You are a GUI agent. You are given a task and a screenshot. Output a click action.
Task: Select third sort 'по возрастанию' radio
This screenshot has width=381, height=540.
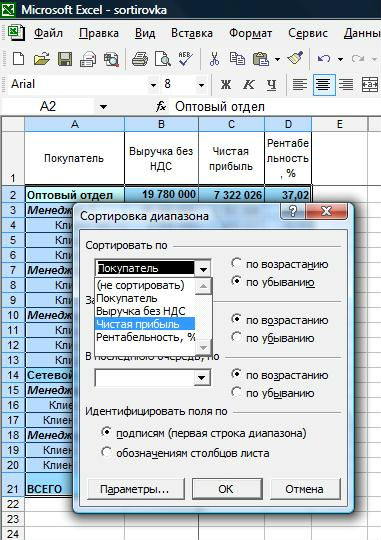(x=236, y=374)
